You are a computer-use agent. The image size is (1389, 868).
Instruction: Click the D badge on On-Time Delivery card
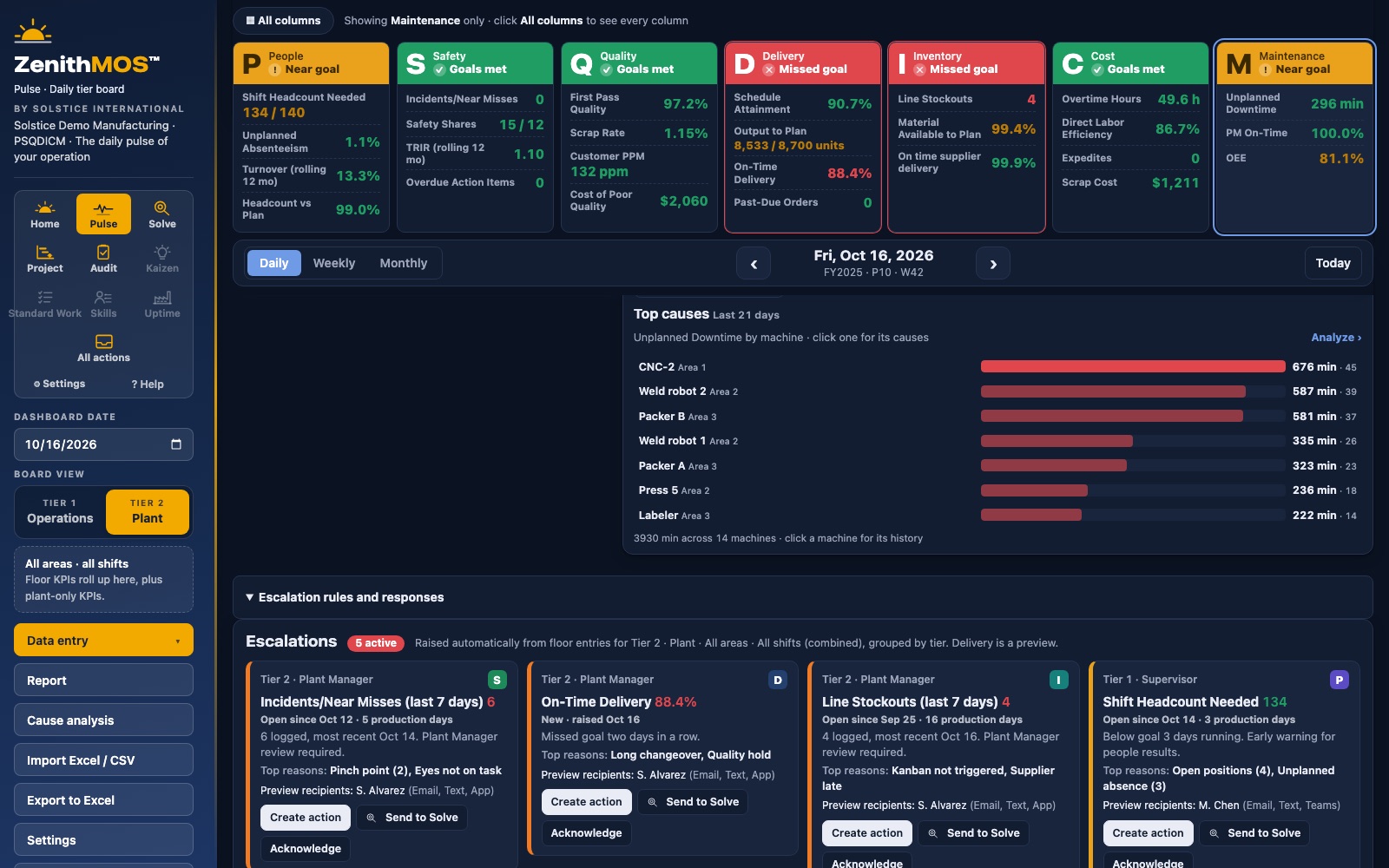coord(778,681)
